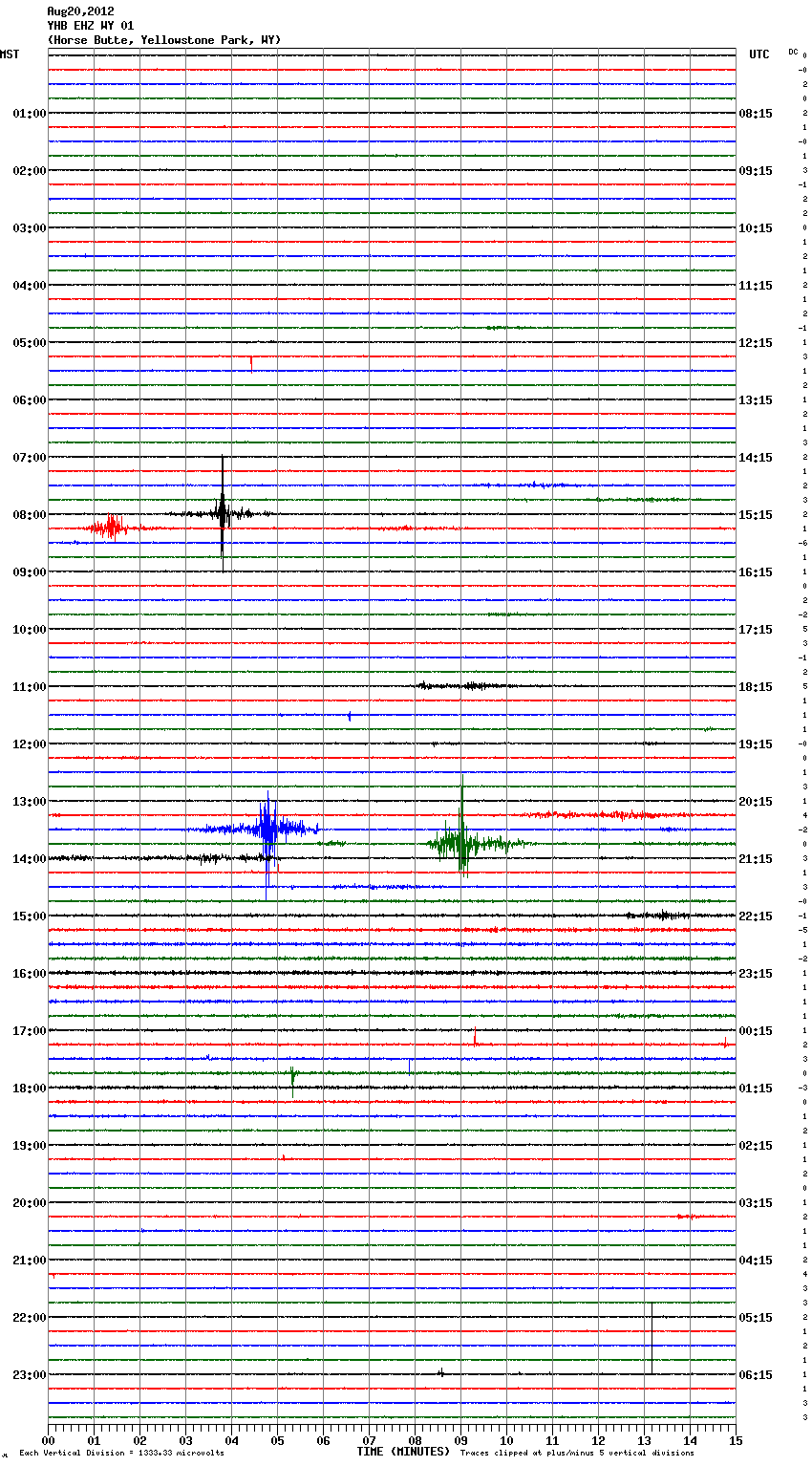Click the DC column header
Viewport: 812px width, 1466px height.
pos(793,52)
